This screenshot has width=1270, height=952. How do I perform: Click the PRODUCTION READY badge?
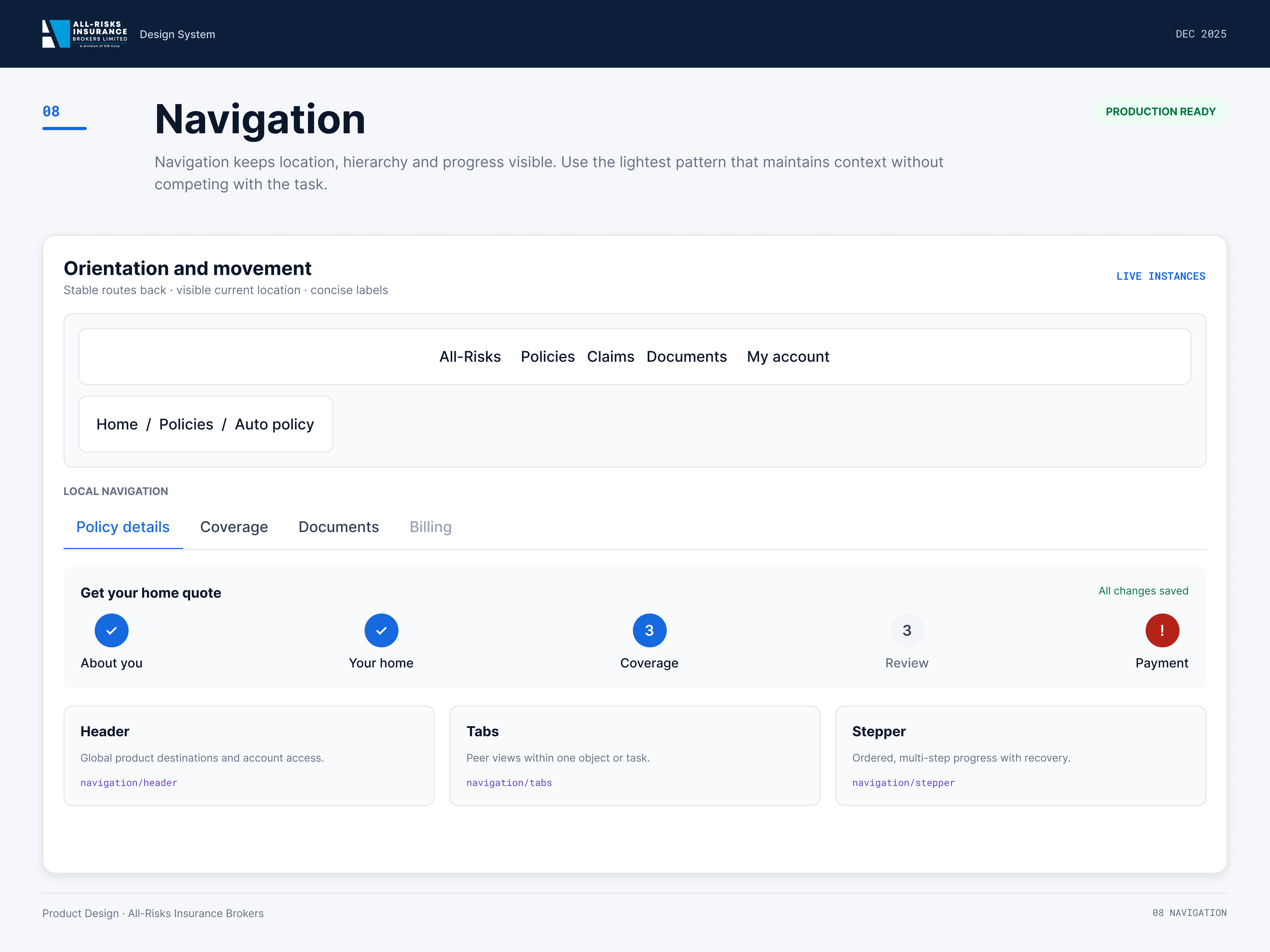[1160, 111]
